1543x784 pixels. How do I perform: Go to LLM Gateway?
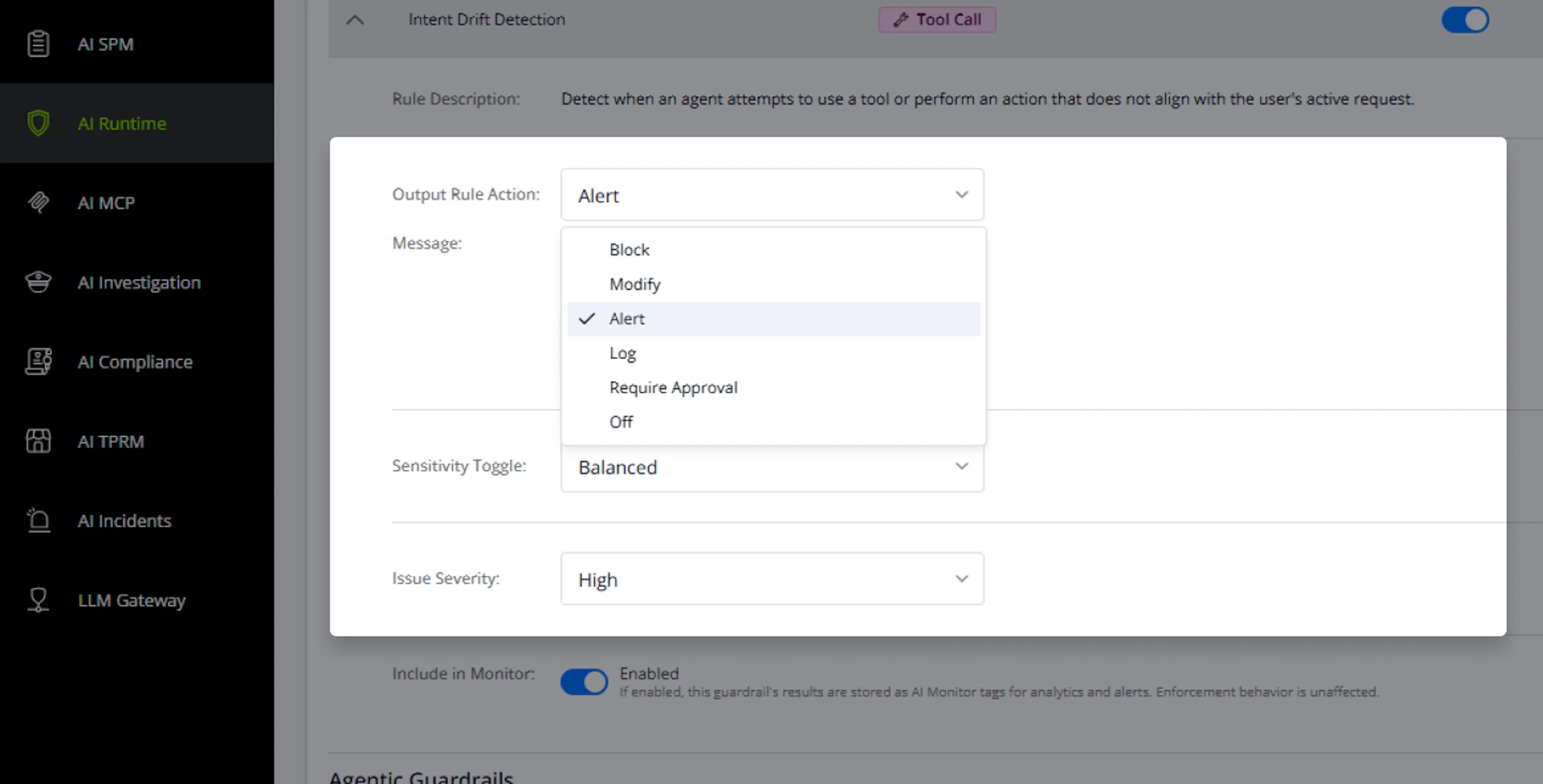click(137, 600)
